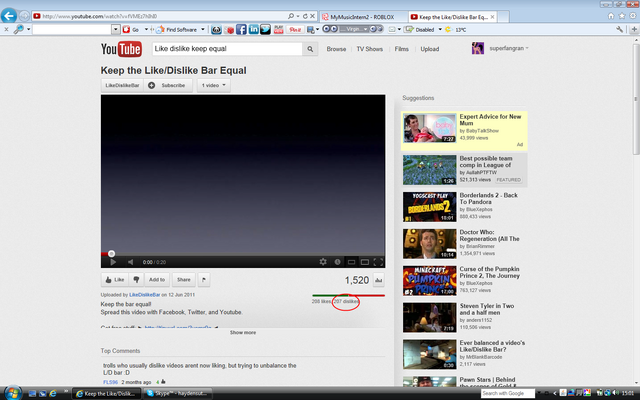Screen dimensions: 640x400
Task: Switch to the MyMusicIntern2 - ROBLOX tab
Action: pyautogui.click(x=363, y=17)
